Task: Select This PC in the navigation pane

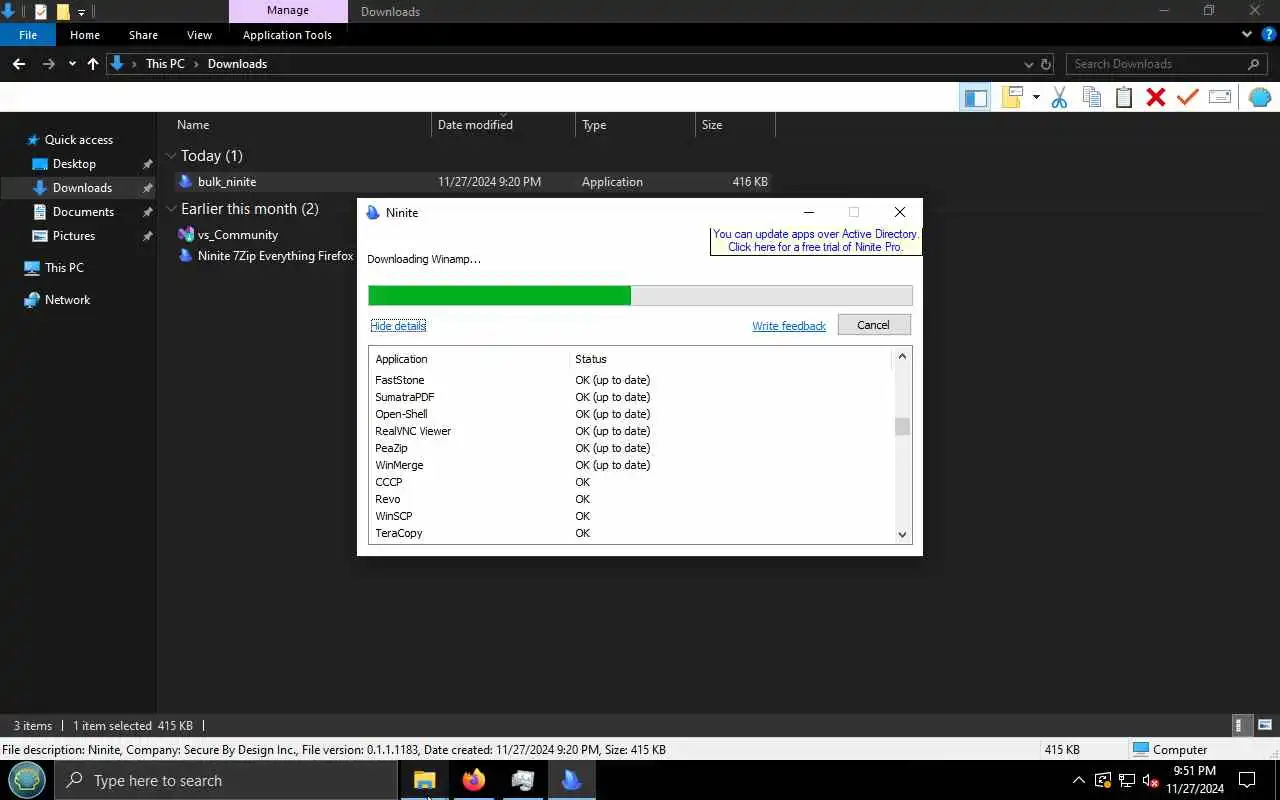Action: click(64, 268)
